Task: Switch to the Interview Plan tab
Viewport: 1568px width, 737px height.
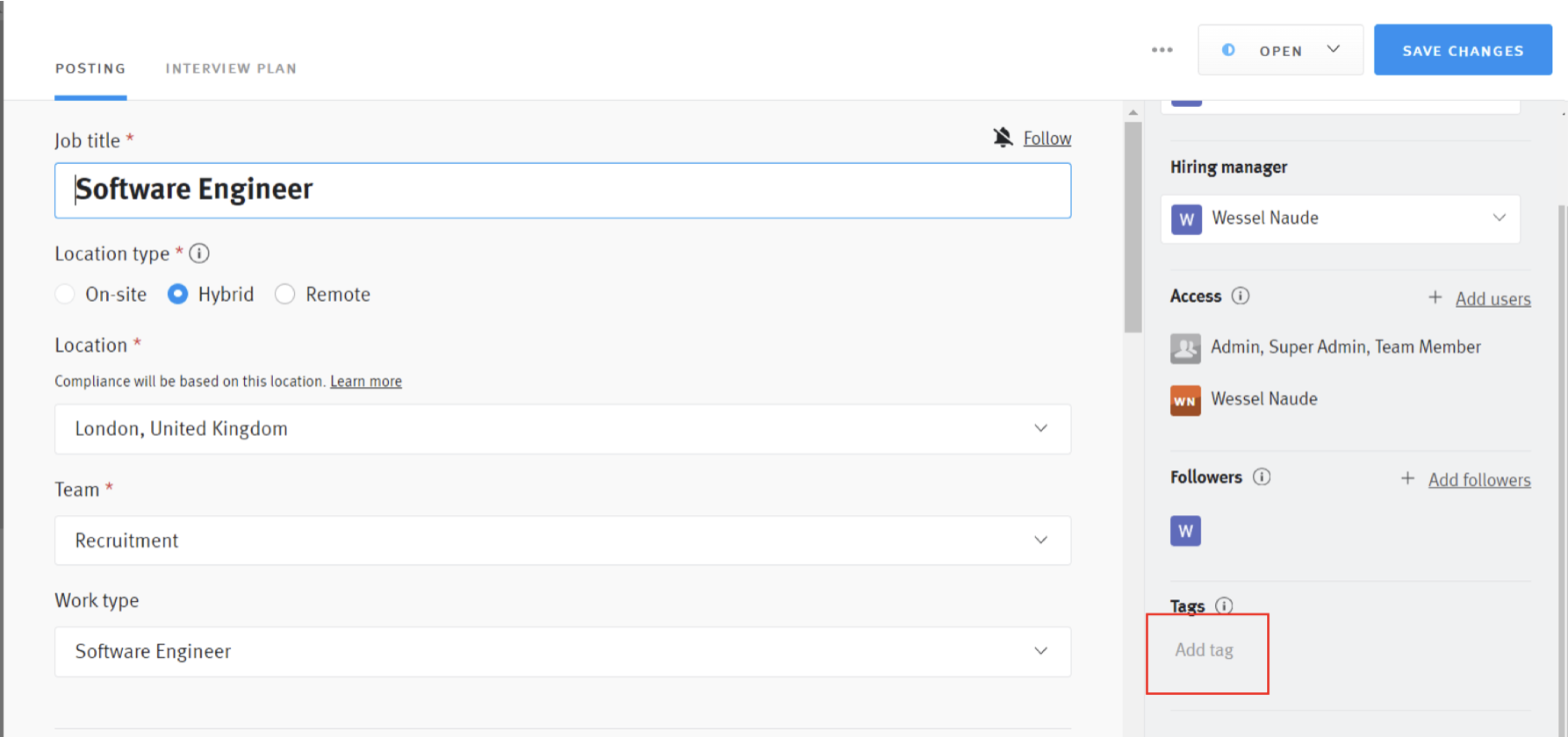Action: pos(231,68)
